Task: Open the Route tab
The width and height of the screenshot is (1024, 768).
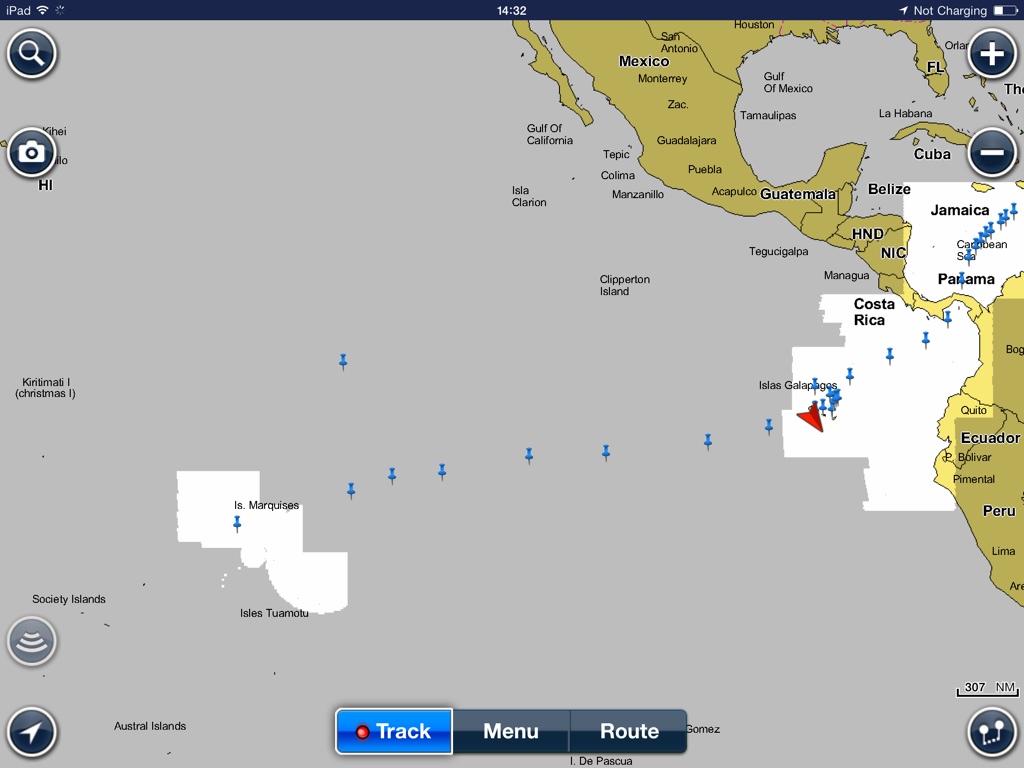Action: (x=629, y=731)
